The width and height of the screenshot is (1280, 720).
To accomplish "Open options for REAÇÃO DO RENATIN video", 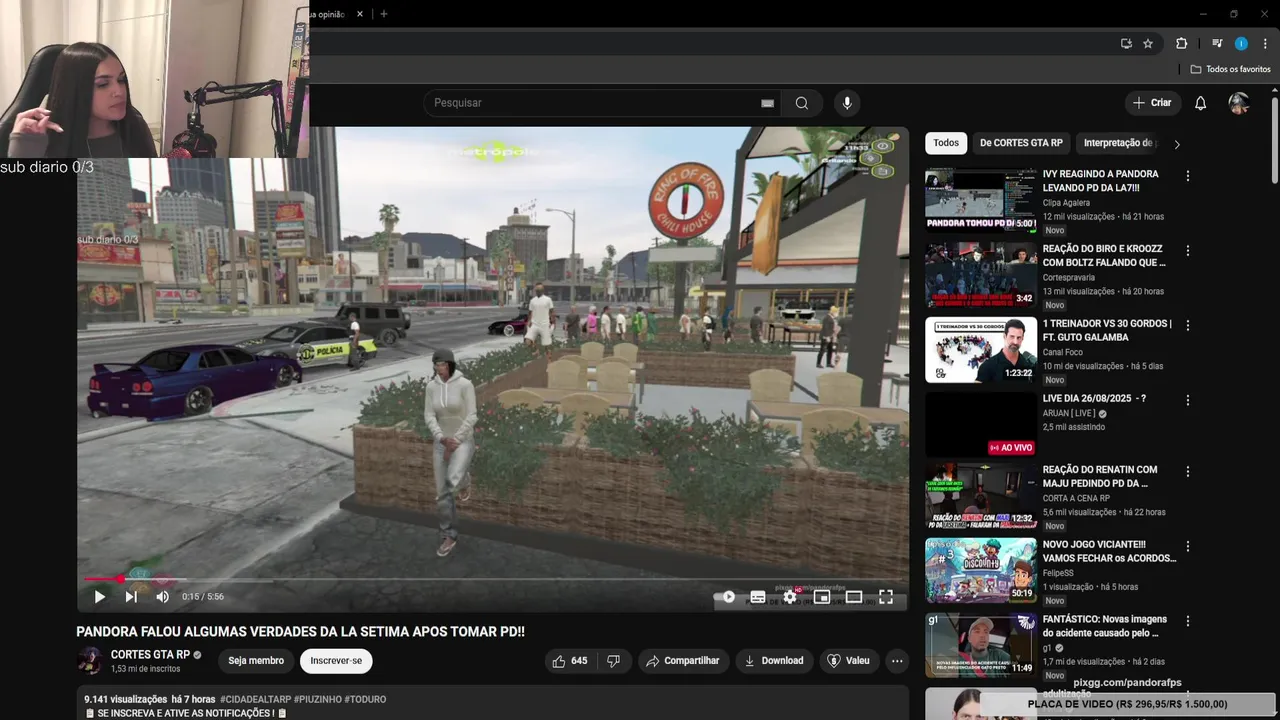I will (1188, 472).
